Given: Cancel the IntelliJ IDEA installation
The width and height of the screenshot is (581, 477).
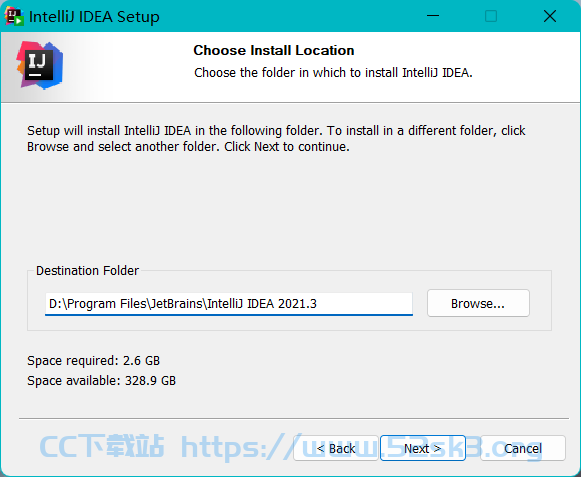Looking at the screenshot, I should click(x=523, y=448).
